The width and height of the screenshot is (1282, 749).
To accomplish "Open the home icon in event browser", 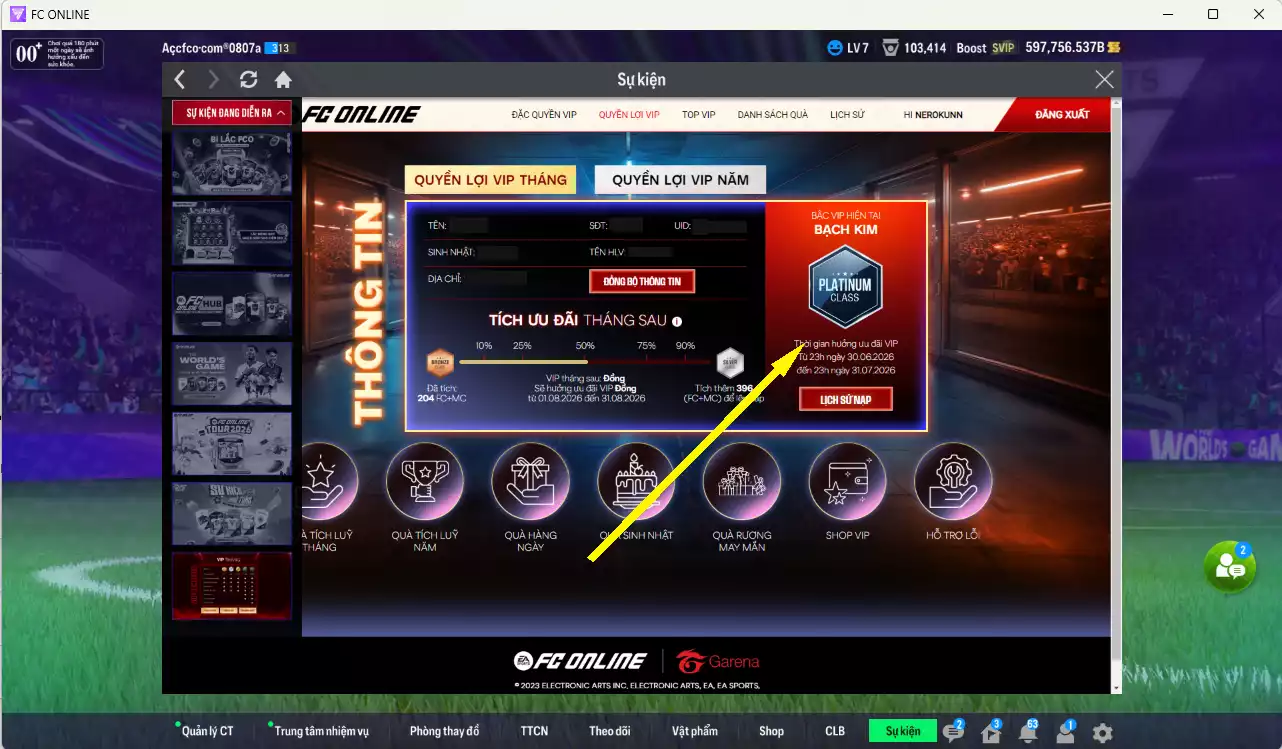I will (283, 80).
